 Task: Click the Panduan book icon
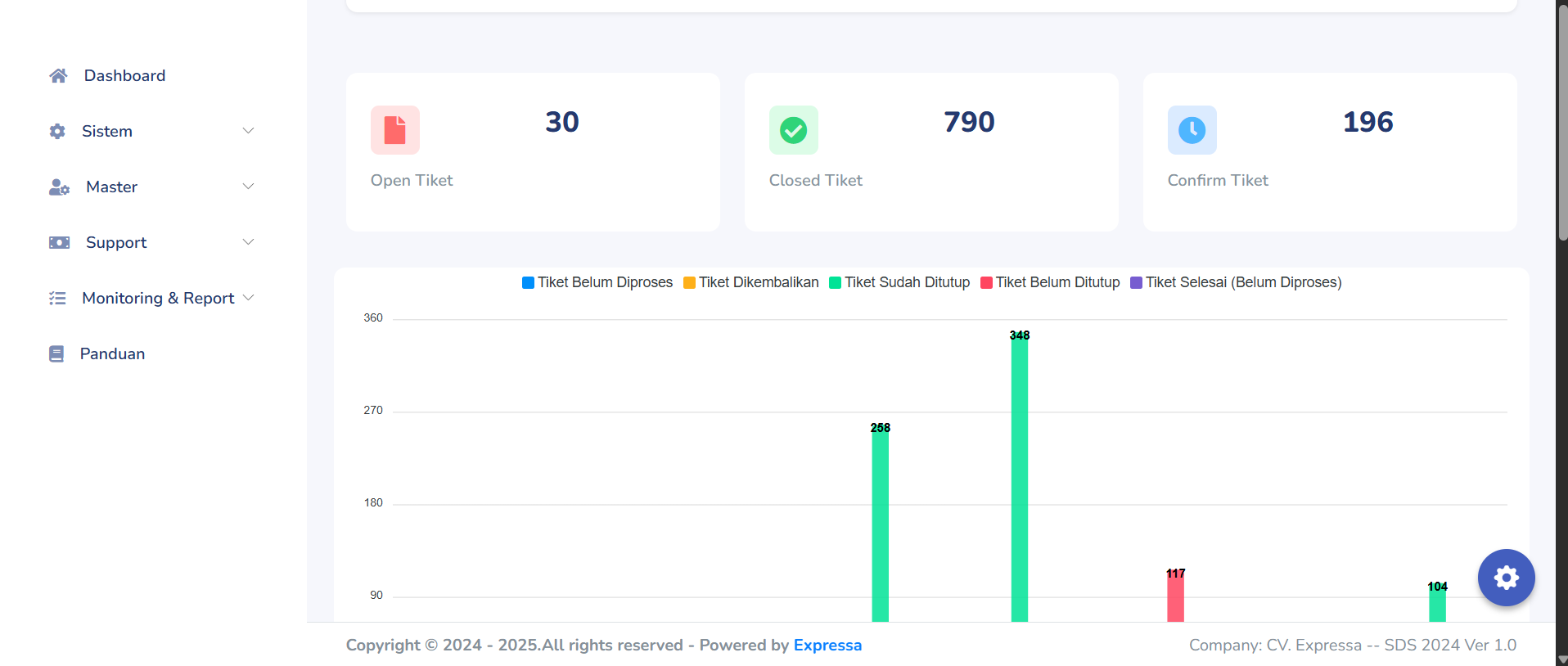pos(56,354)
